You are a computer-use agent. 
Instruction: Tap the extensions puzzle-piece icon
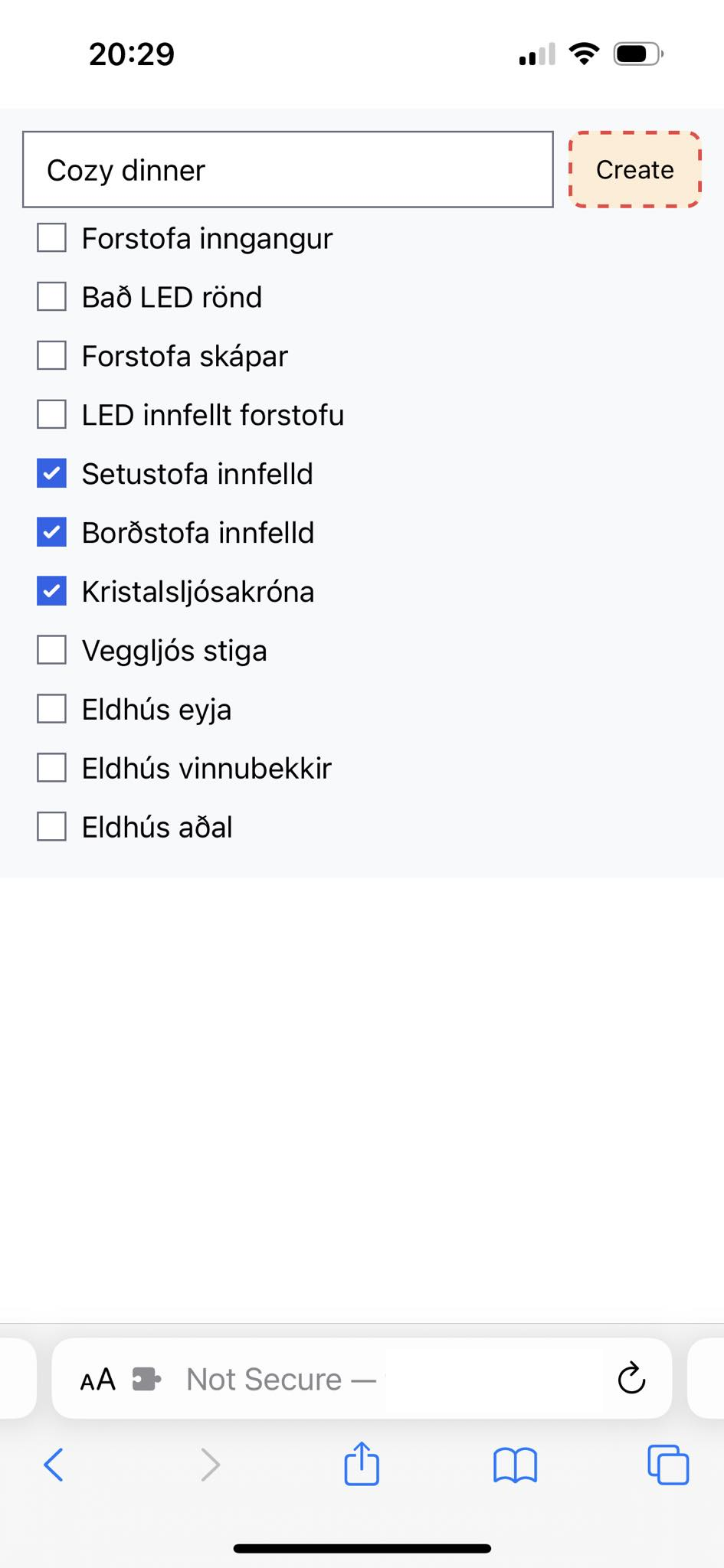point(146,1380)
